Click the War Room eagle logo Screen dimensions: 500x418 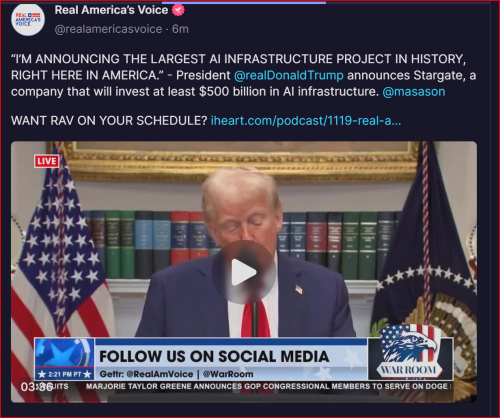click(410, 352)
